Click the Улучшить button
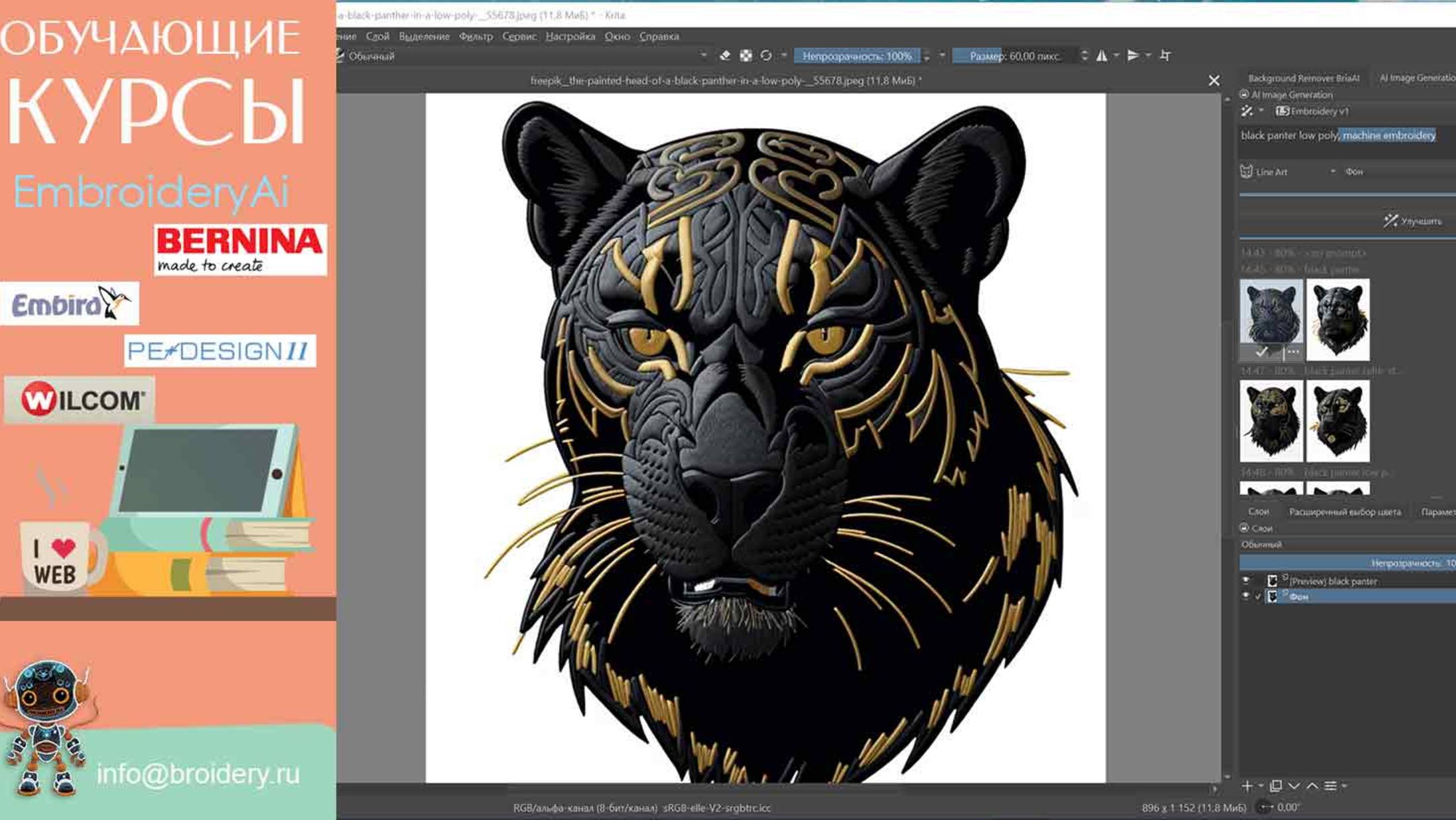The width and height of the screenshot is (1456, 820). (1413, 221)
